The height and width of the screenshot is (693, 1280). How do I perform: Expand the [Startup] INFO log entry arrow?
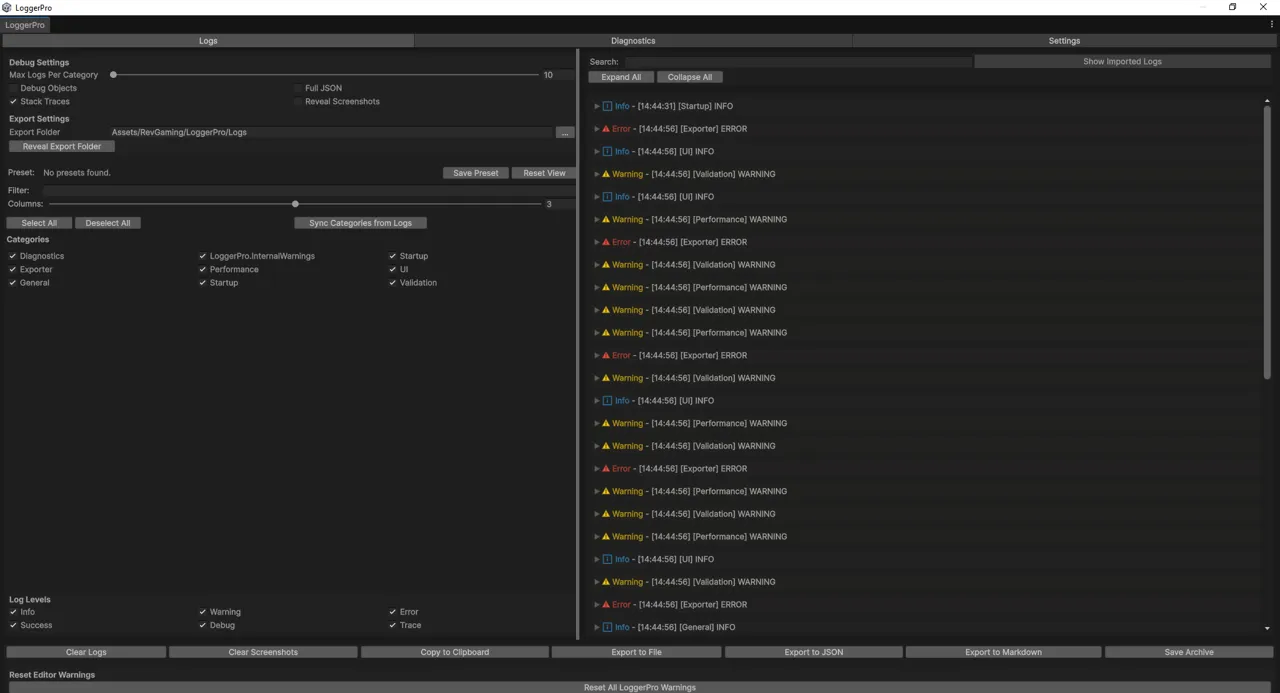tap(597, 106)
